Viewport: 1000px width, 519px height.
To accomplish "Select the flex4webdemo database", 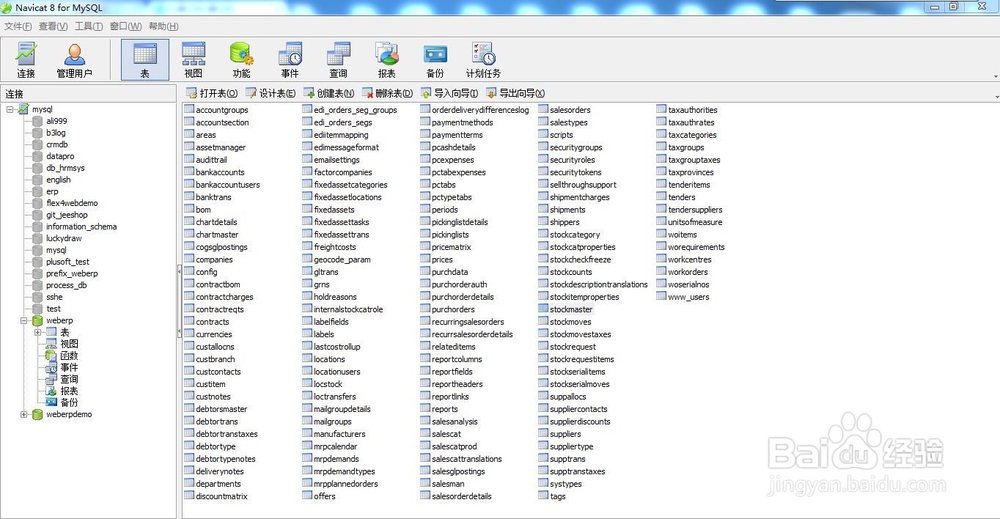I will click(71, 203).
